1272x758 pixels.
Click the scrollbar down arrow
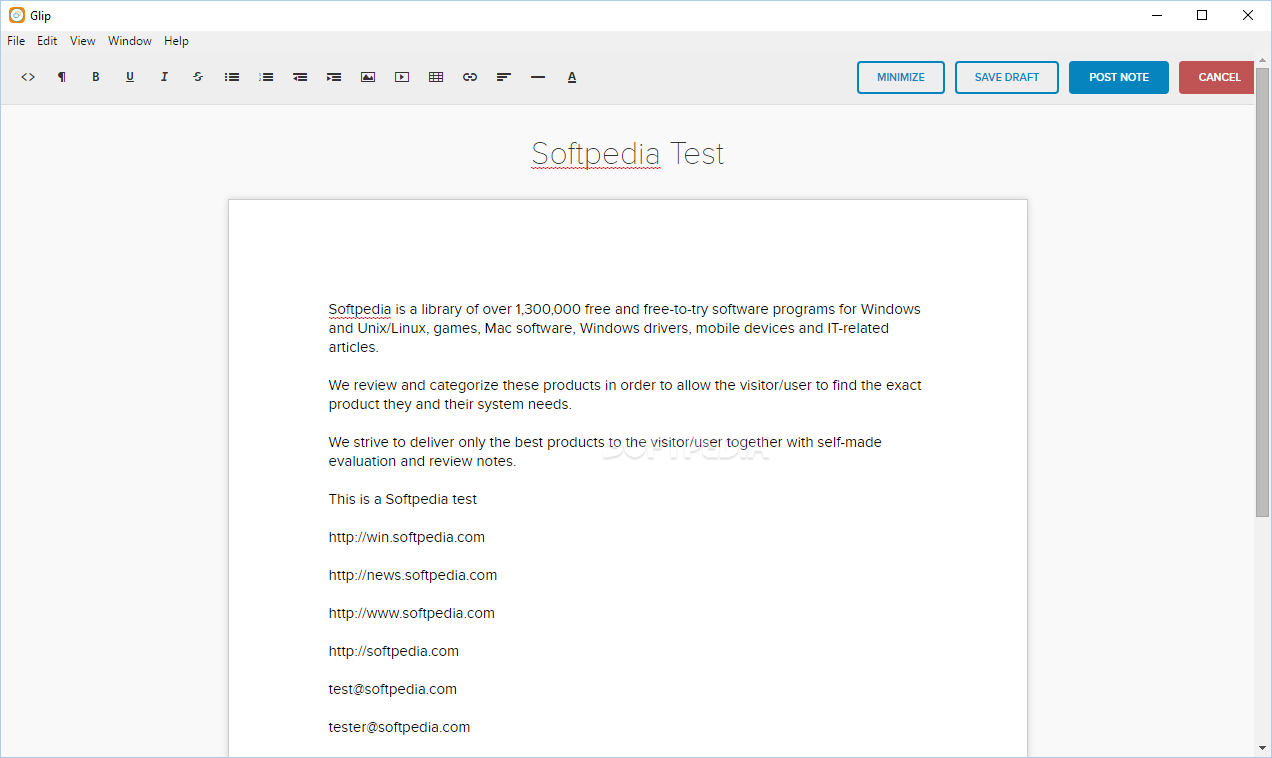pyautogui.click(x=1262, y=748)
